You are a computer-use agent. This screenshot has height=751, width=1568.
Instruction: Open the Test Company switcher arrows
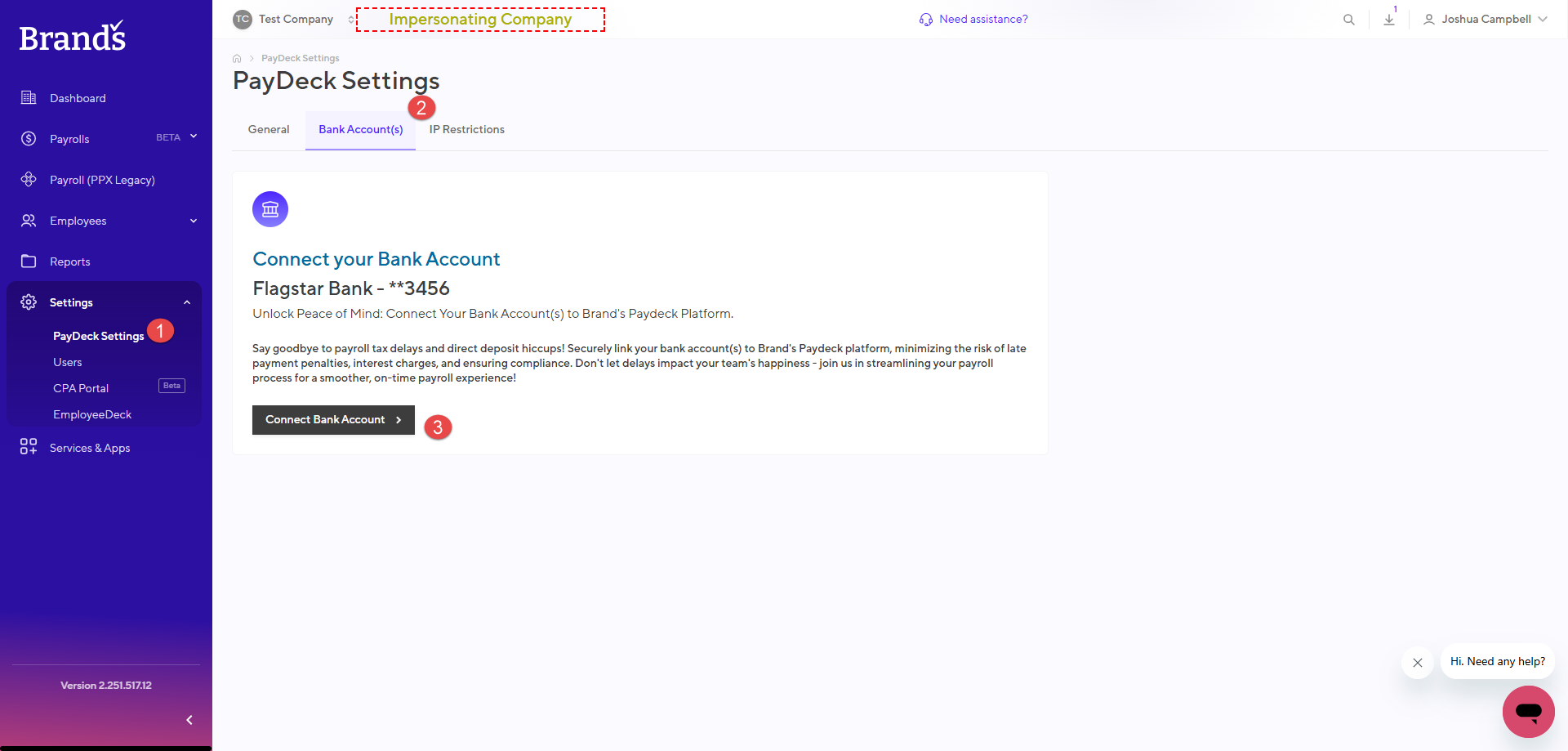[x=351, y=20]
